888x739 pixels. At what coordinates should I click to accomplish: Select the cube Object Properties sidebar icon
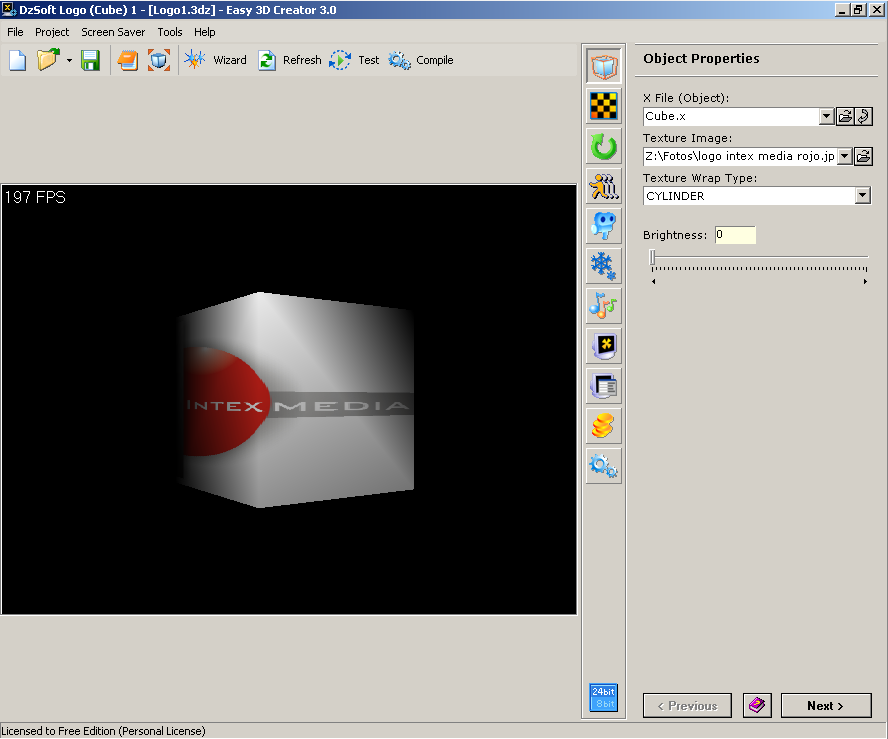point(604,66)
